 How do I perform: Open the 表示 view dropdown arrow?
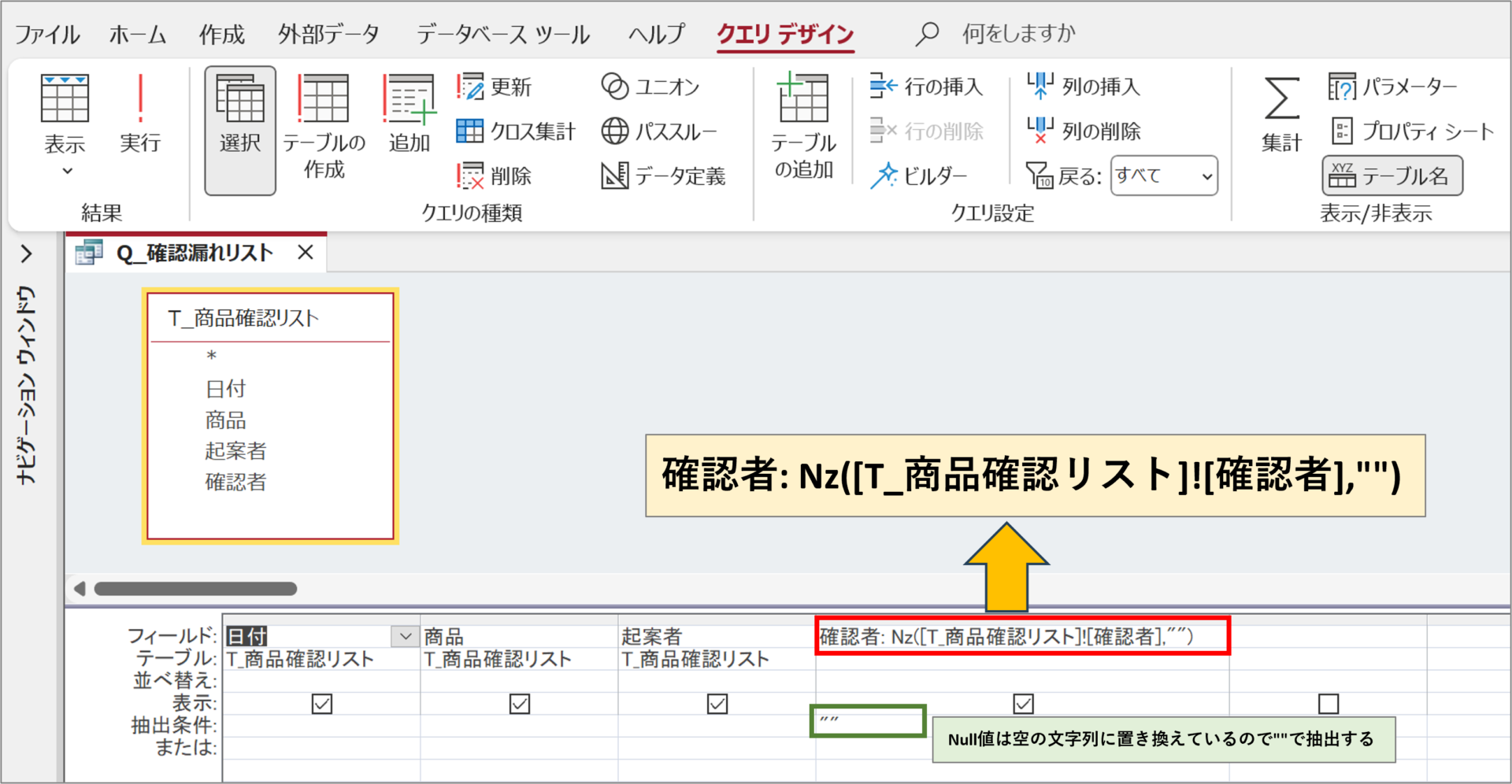point(67,171)
